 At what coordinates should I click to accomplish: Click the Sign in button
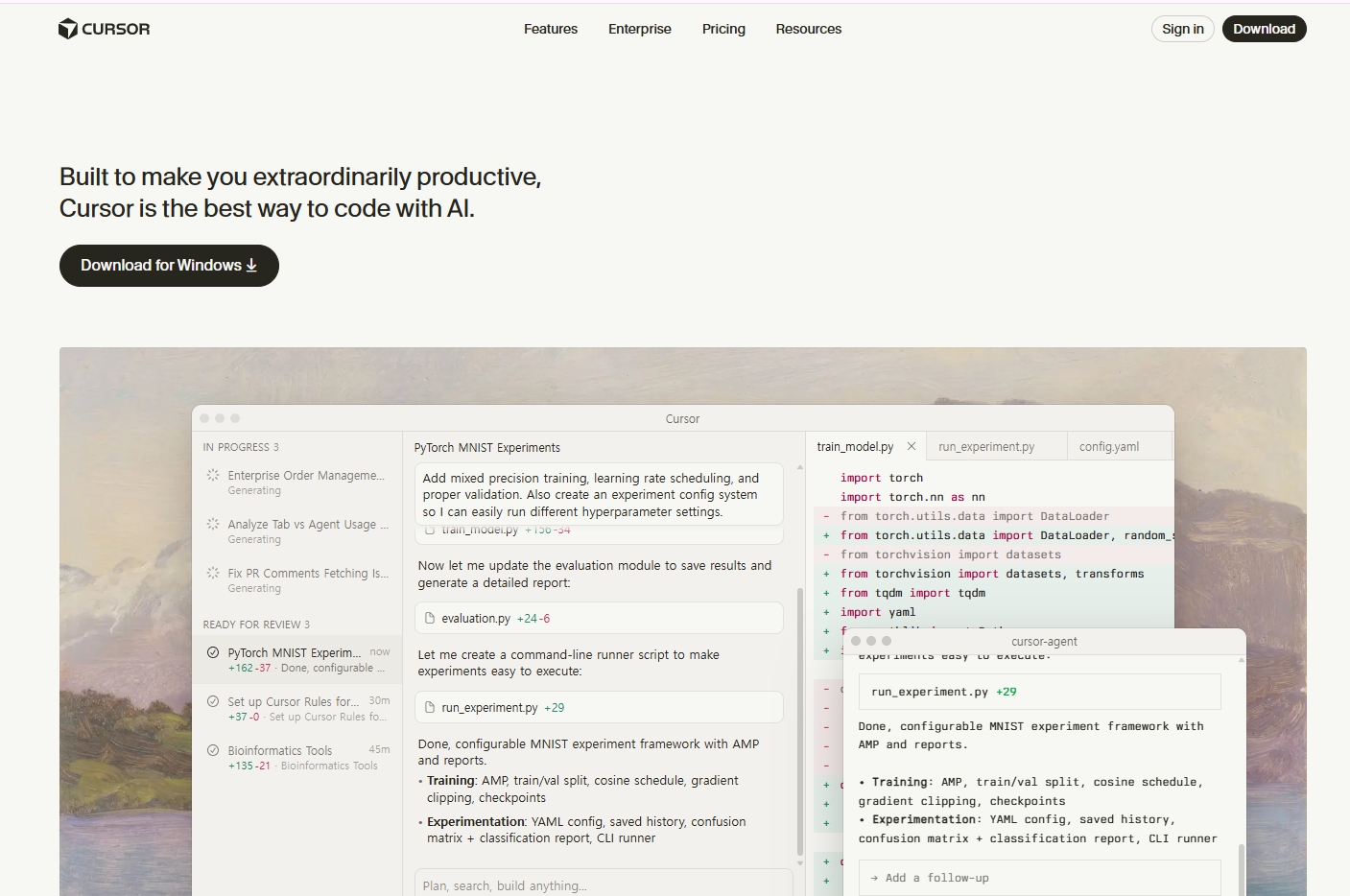tap(1183, 29)
